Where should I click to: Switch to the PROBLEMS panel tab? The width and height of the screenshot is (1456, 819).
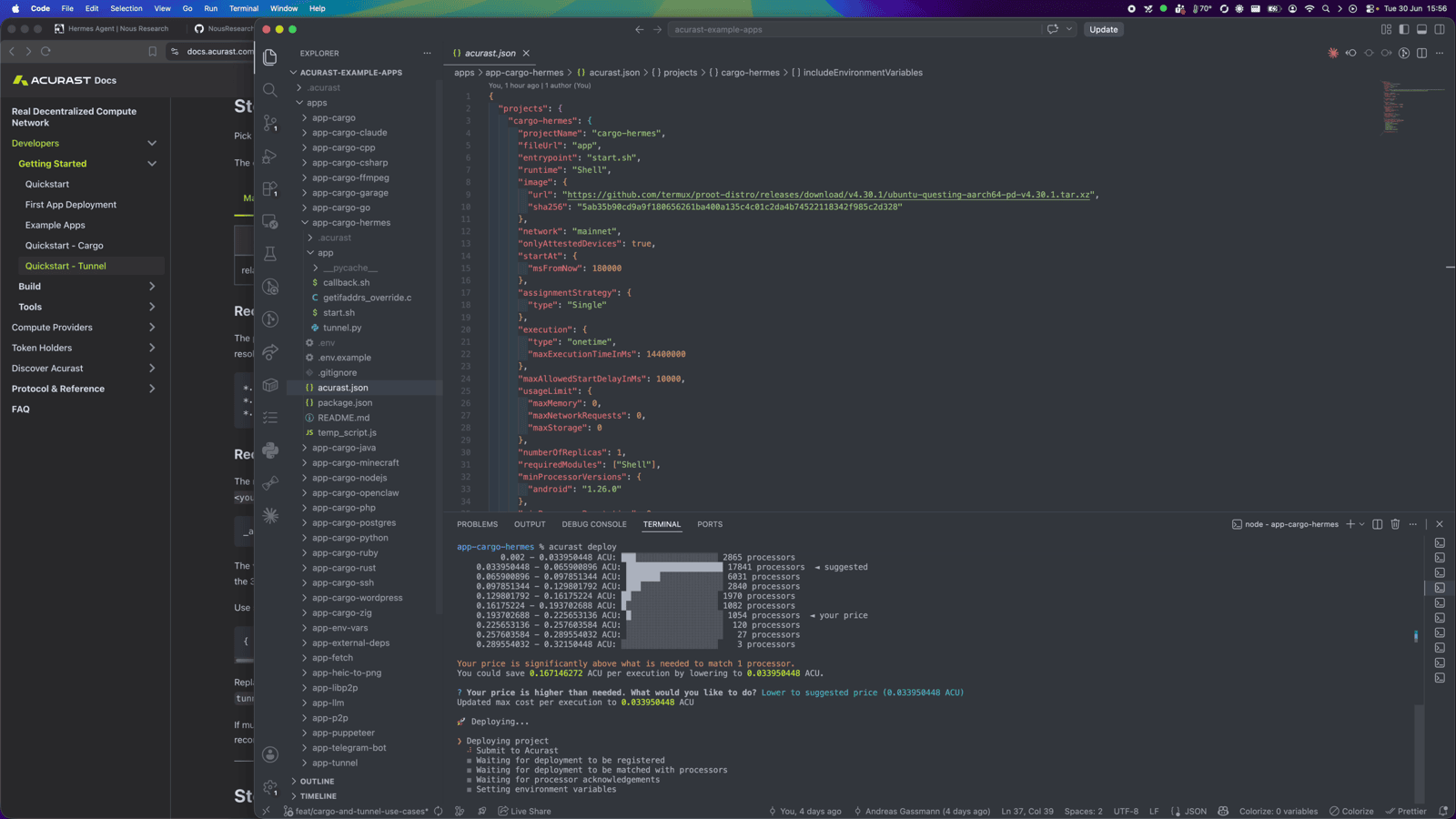click(477, 524)
